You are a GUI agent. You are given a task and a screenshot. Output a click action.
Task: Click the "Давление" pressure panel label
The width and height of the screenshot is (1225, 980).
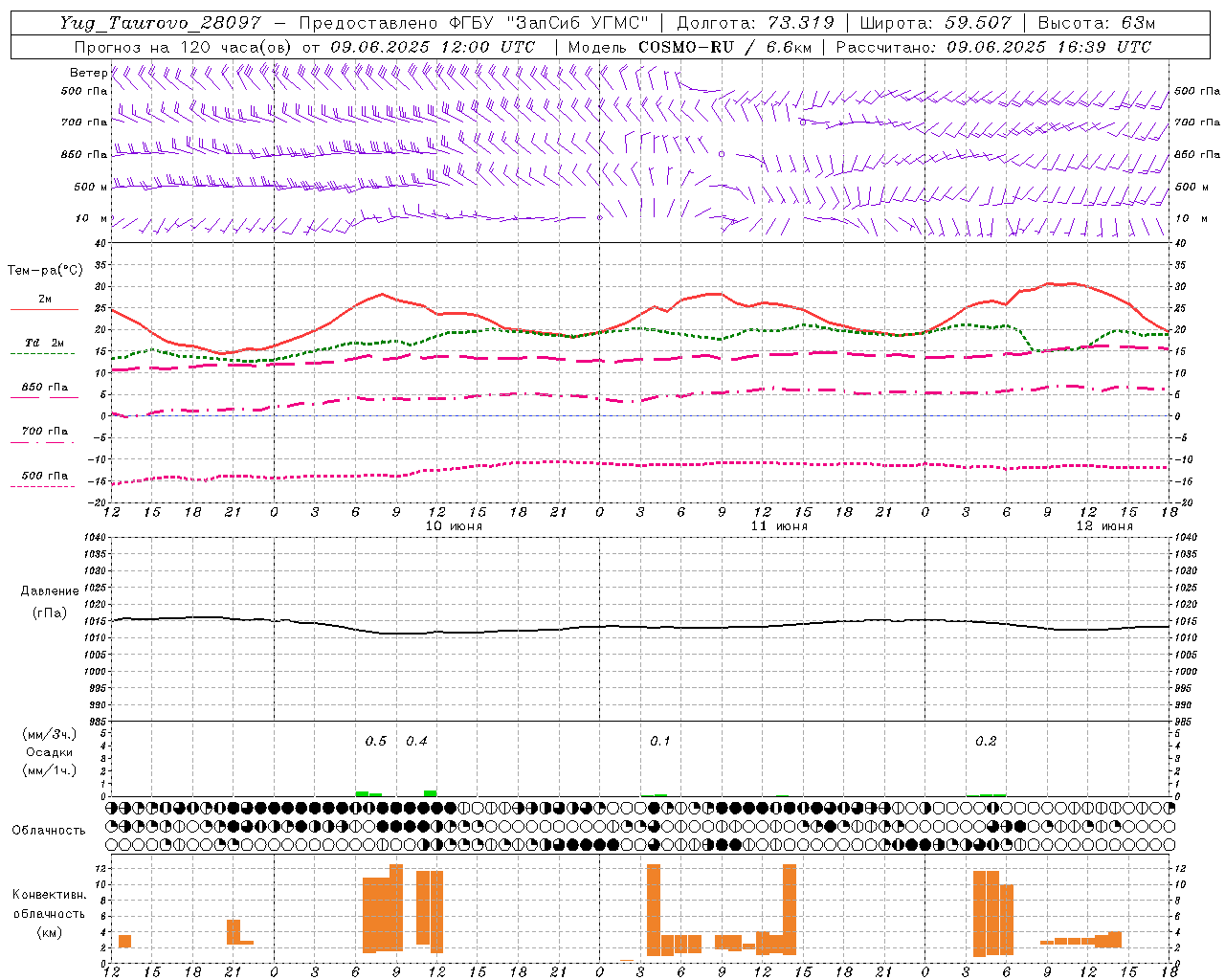50,591
